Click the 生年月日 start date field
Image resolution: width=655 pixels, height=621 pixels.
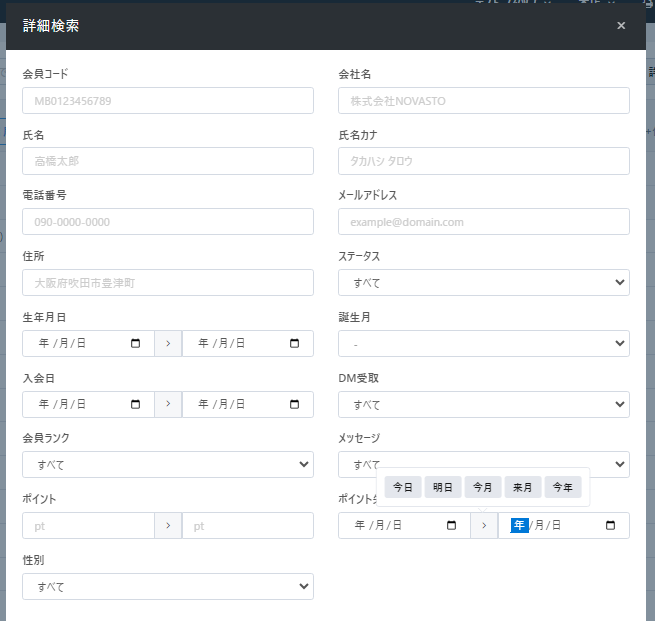tap(89, 343)
